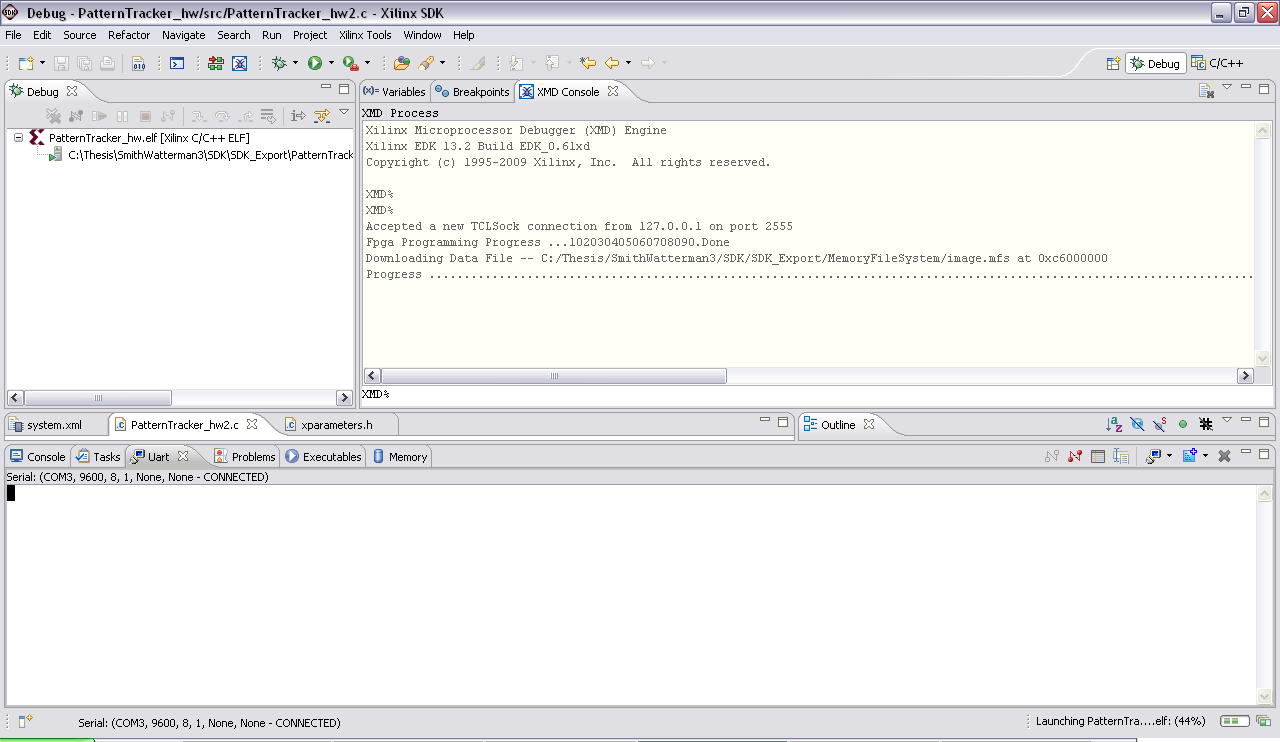Image resolution: width=1280 pixels, height=742 pixels.
Task: Open the system.xml editor tab
Action: pos(55,425)
